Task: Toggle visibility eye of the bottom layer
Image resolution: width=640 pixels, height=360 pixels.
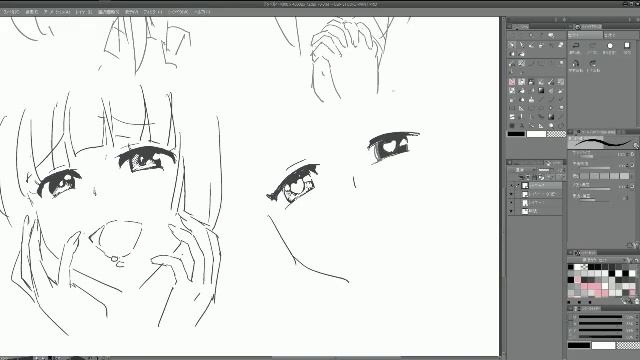Action: 511,211
